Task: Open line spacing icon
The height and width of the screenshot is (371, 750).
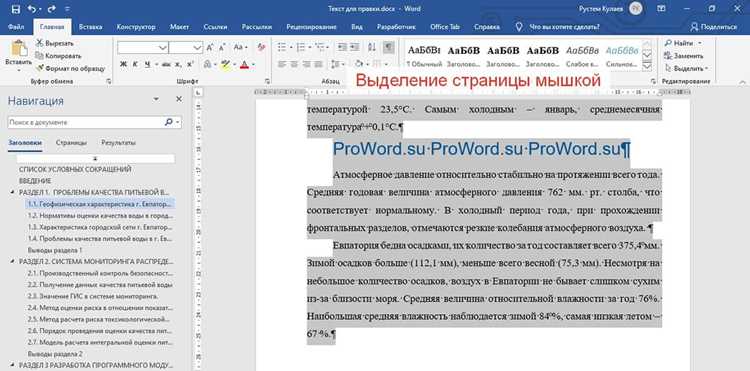Action: click(335, 64)
